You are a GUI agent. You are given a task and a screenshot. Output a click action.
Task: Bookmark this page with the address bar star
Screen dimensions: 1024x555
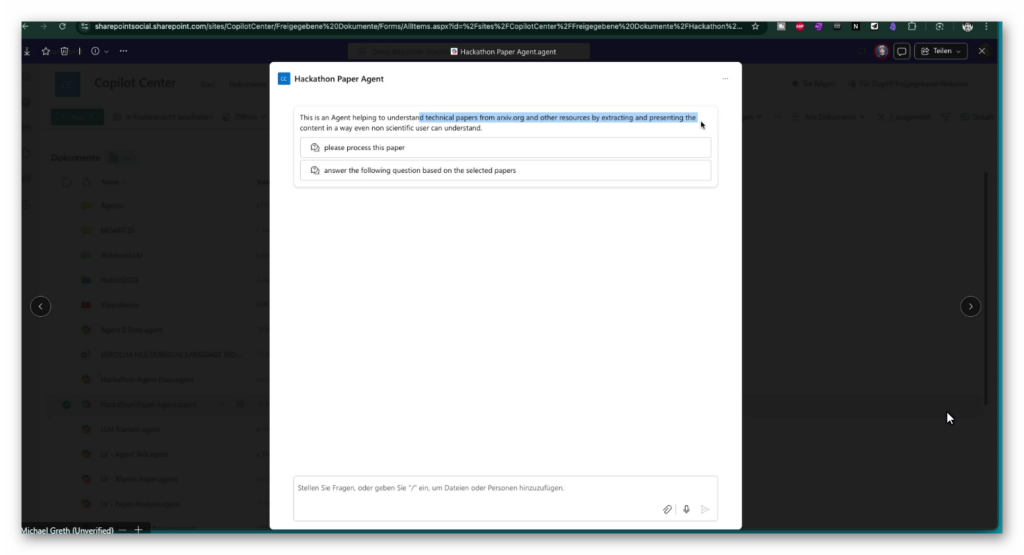[x=756, y=27]
